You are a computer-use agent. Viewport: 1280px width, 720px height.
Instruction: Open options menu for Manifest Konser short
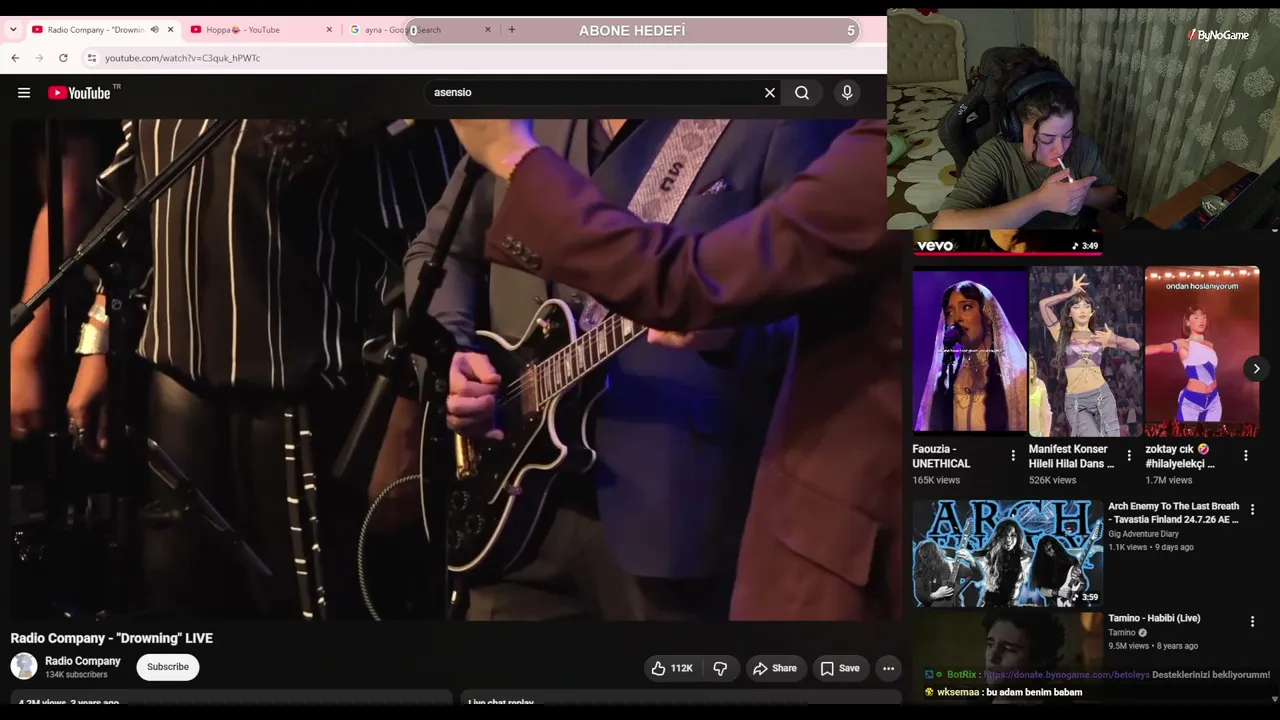click(x=1129, y=456)
